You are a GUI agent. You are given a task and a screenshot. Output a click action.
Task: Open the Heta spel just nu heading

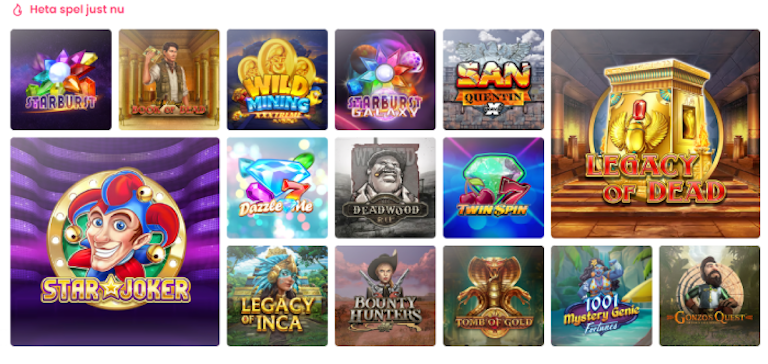[x=77, y=10]
